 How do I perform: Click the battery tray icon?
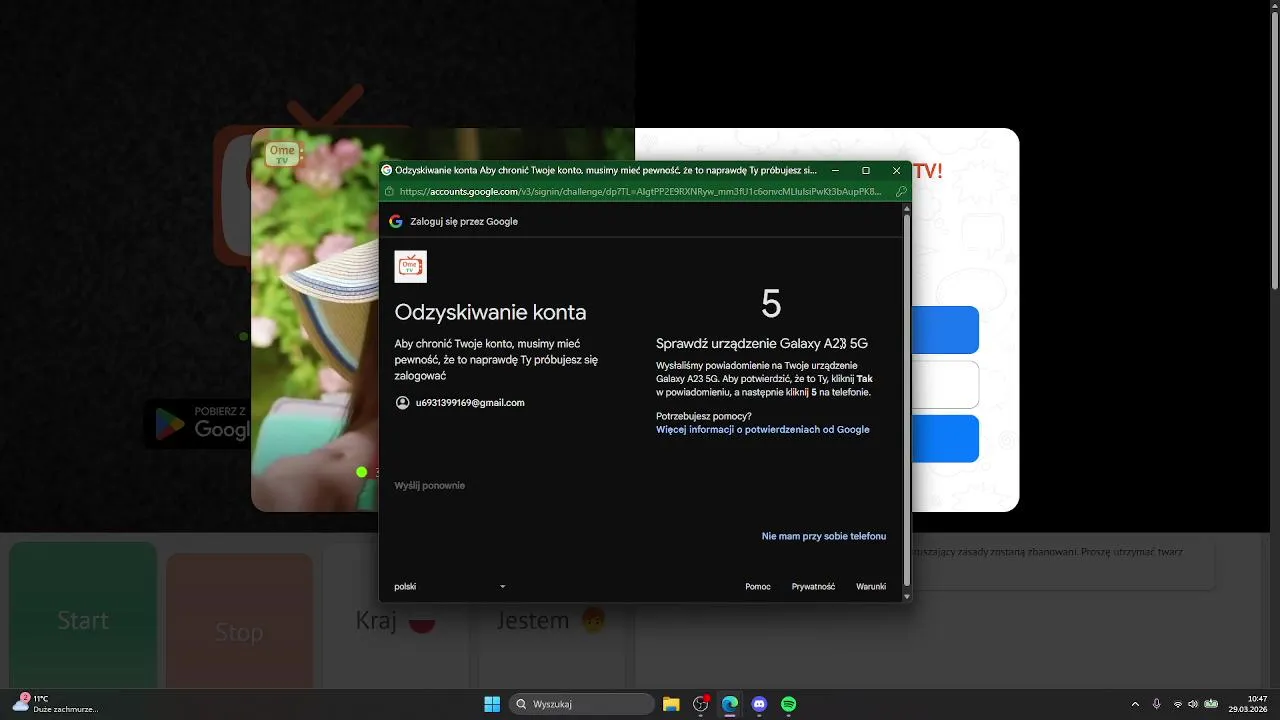click(x=1211, y=704)
